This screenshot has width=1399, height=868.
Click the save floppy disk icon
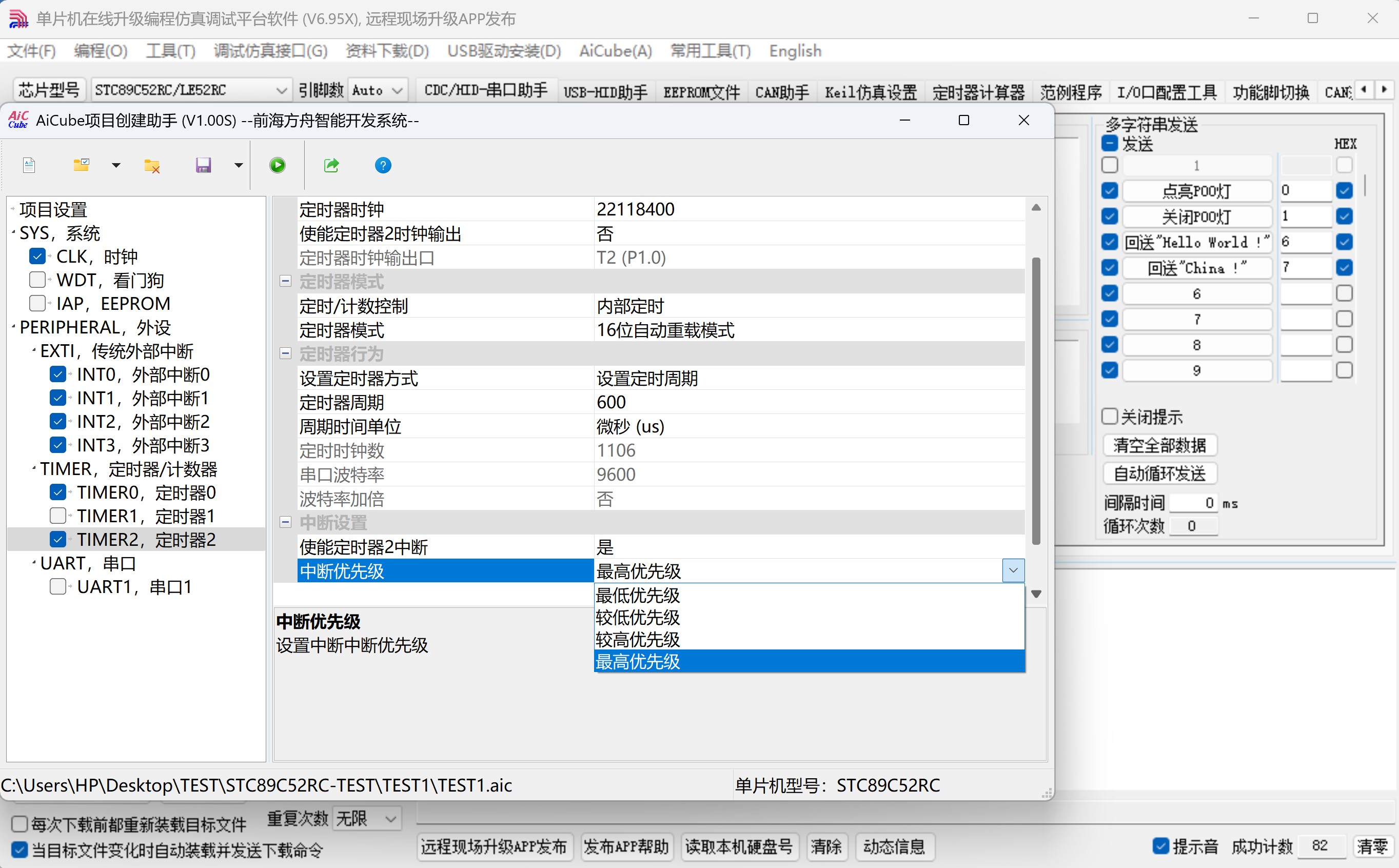(203, 165)
